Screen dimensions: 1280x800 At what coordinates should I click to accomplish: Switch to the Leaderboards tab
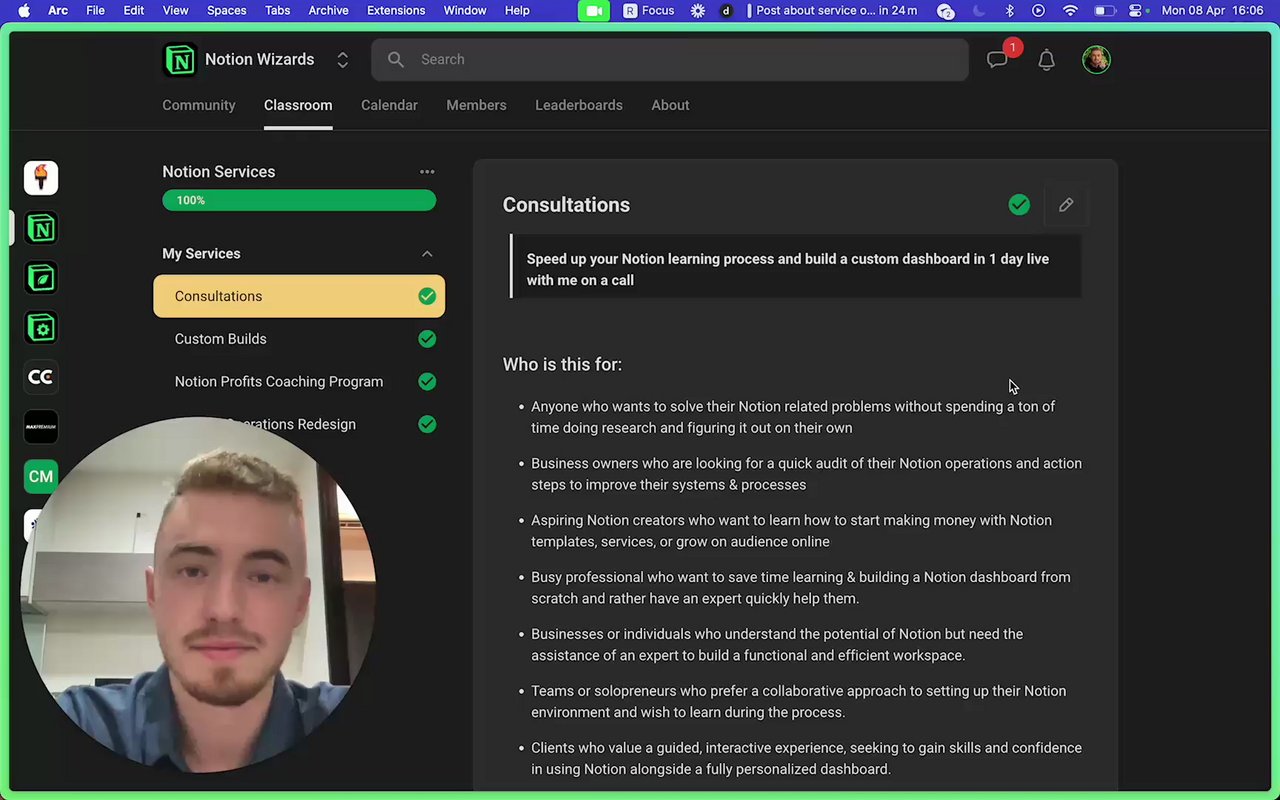pyautogui.click(x=579, y=105)
